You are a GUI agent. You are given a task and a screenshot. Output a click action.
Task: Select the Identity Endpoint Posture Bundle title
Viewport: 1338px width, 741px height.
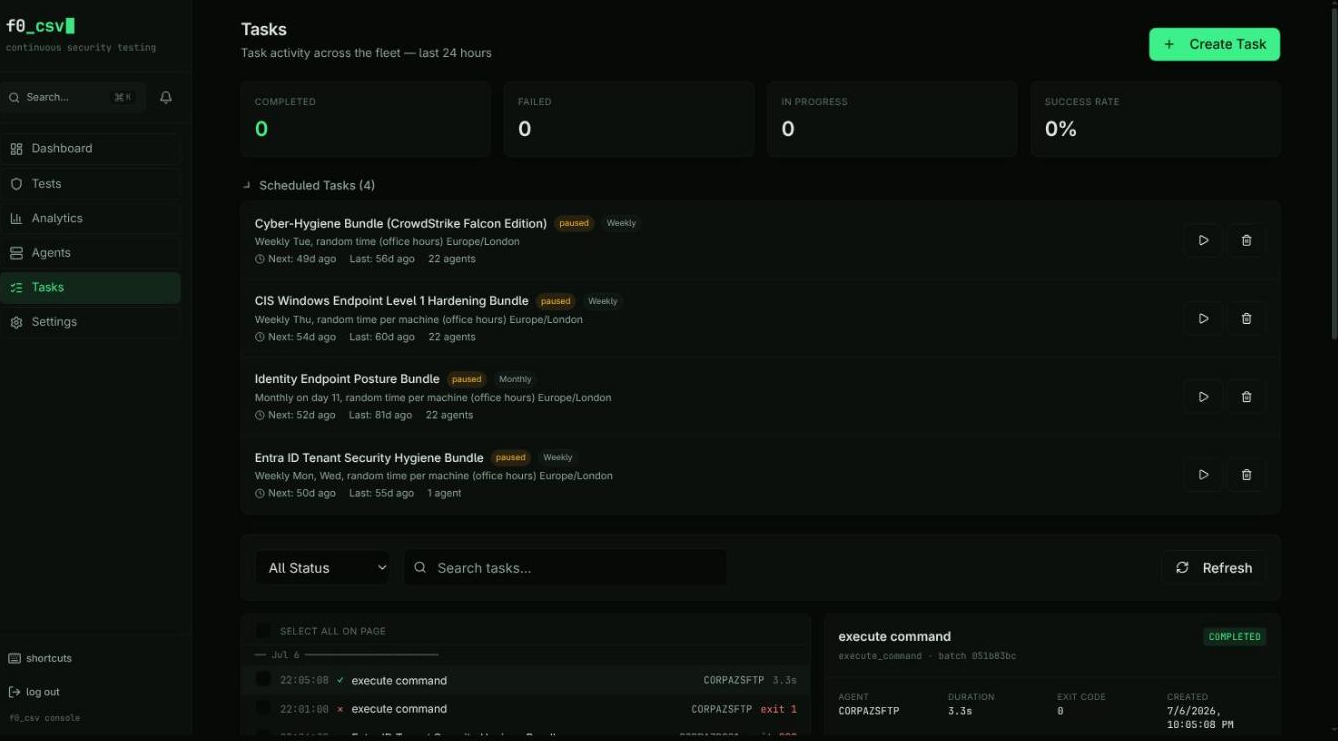(x=347, y=379)
